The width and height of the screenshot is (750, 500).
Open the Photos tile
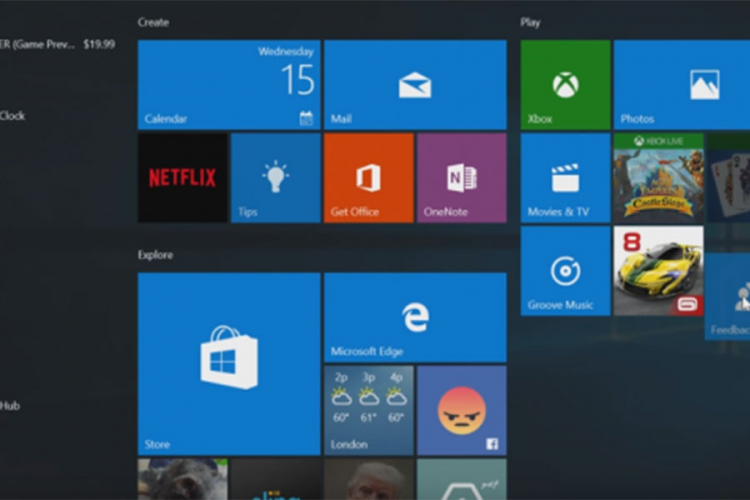(682, 85)
